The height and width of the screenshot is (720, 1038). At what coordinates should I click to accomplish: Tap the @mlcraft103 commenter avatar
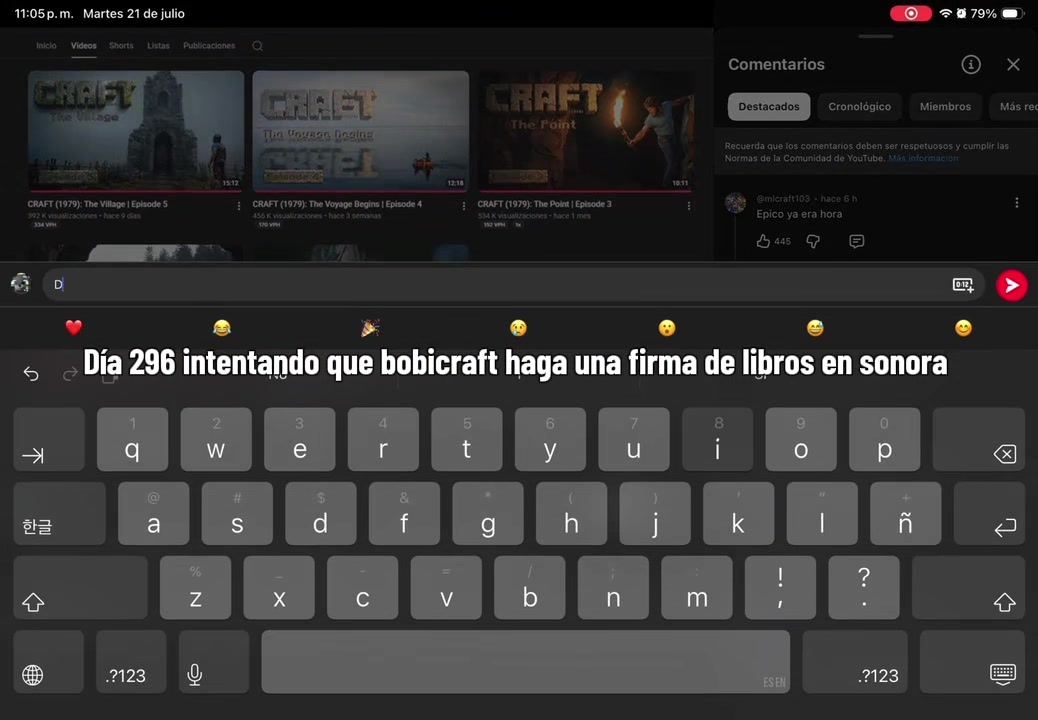tap(735, 202)
